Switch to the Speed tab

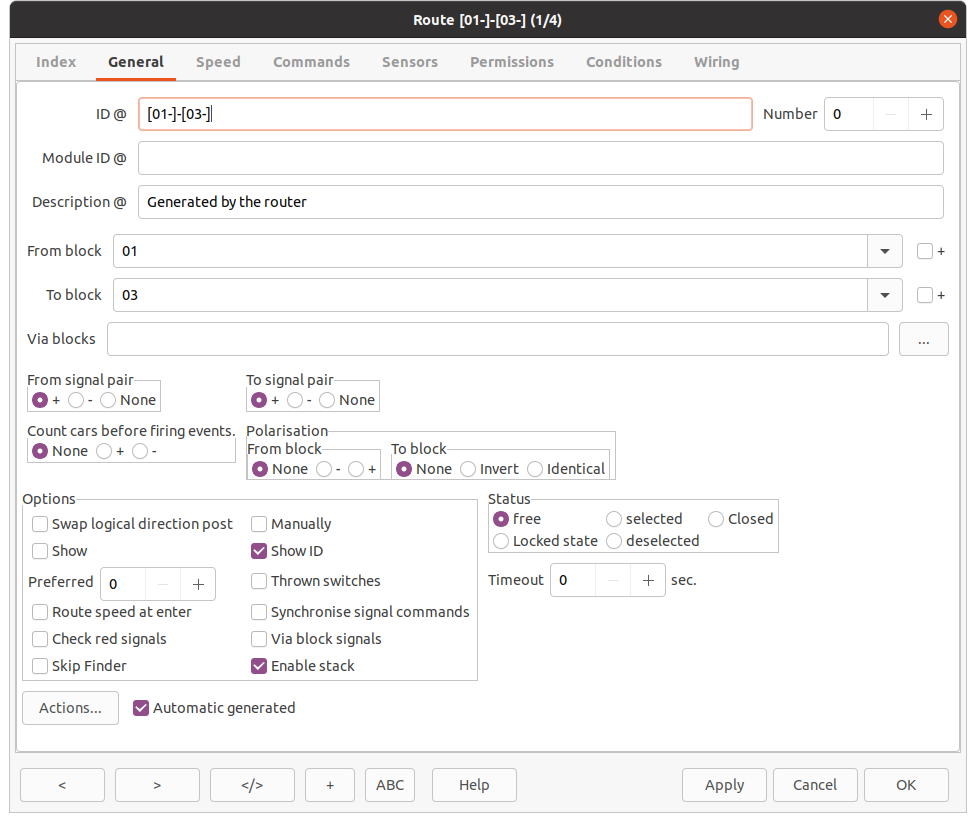[x=218, y=62]
